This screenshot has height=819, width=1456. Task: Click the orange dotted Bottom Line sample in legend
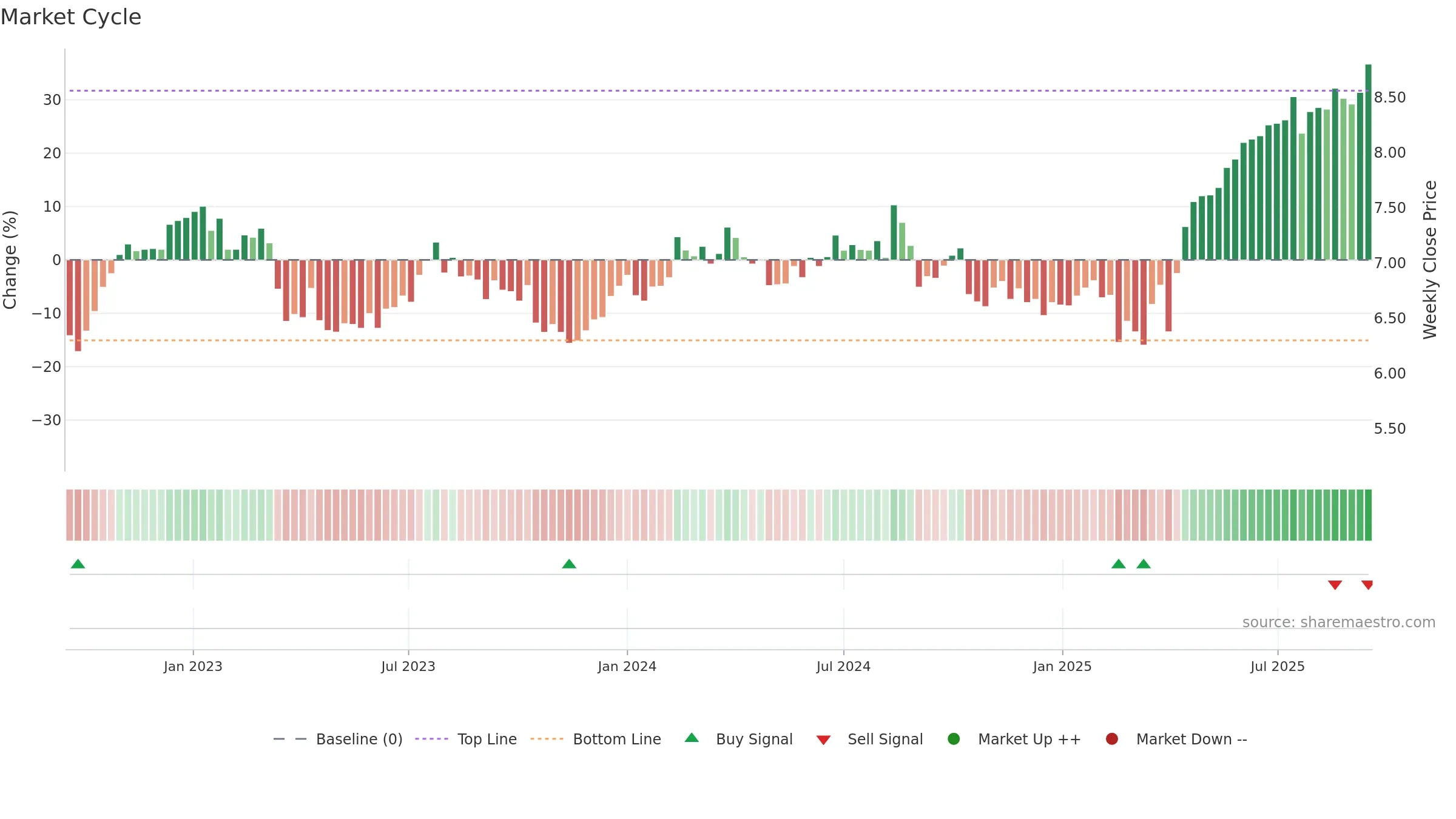pyautogui.click(x=547, y=739)
